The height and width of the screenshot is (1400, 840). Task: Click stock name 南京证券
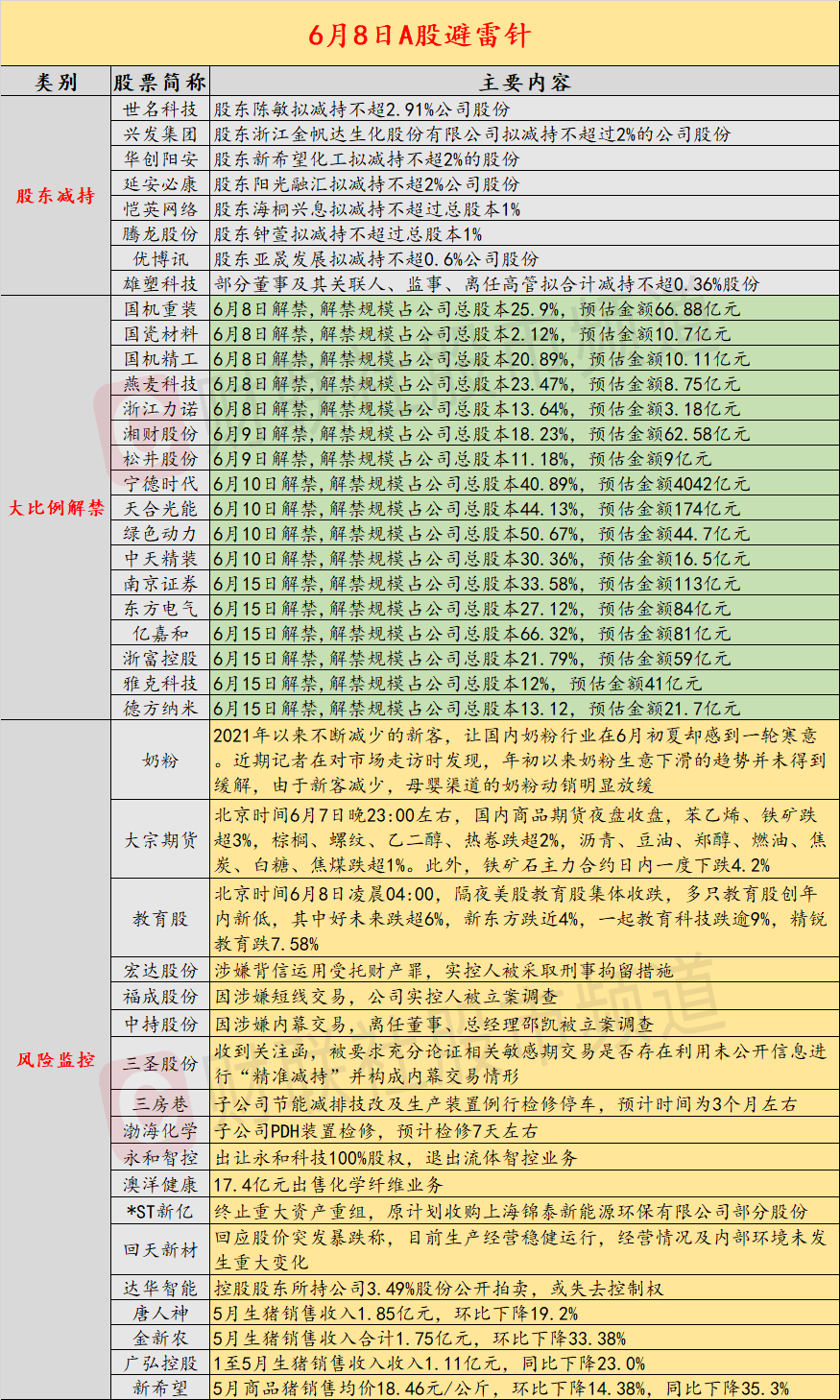click(x=160, y=584)
